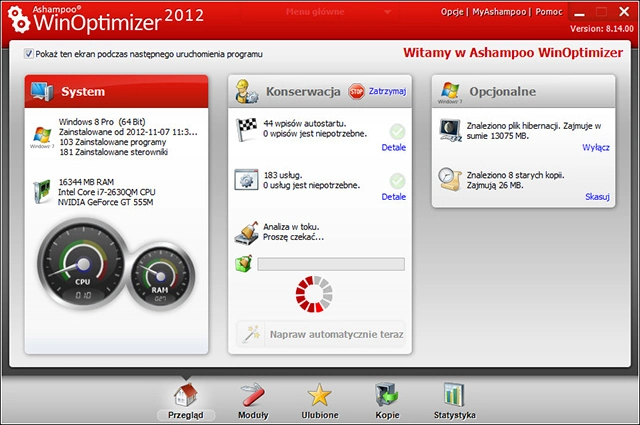
Task: Click 'Intel Core i7-2630QM CPU' text
Action: tap(107, 192)
